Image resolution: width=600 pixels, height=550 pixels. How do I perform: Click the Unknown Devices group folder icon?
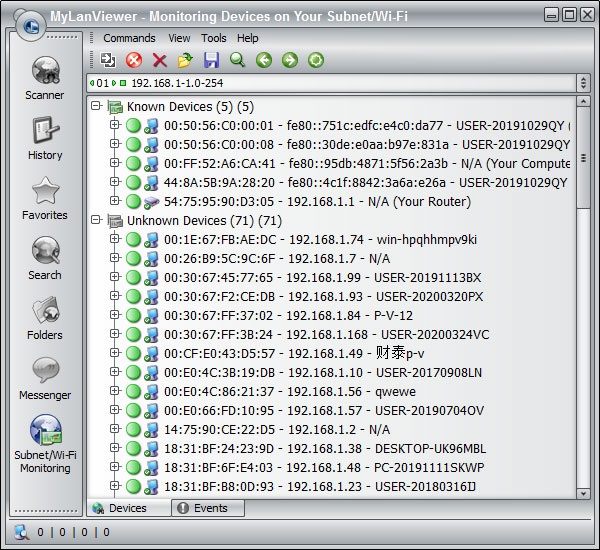pos(115,221)
